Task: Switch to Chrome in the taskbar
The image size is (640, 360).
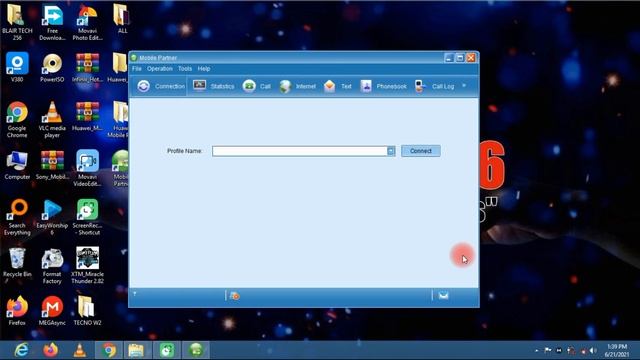Action: pyautogui.click(x=109, y=350)
